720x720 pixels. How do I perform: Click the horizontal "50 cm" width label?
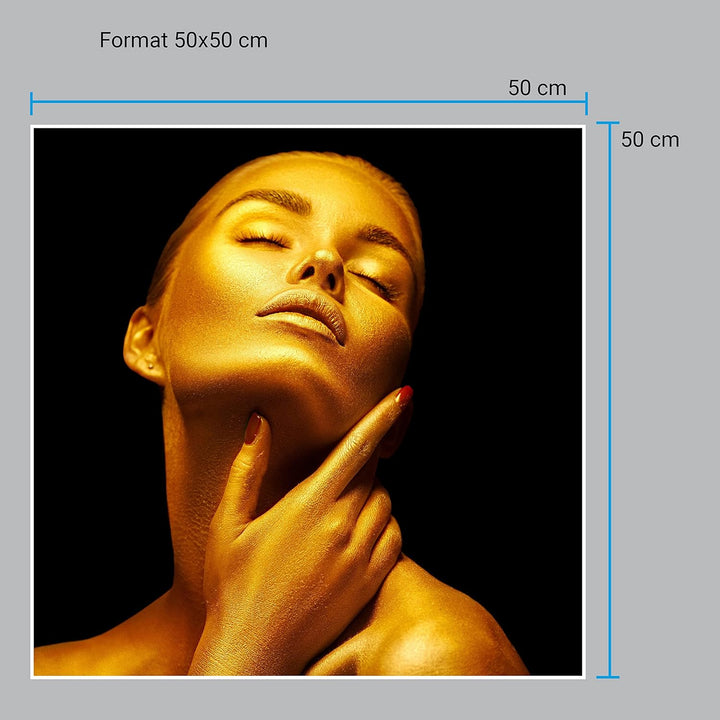click(537, 88)
